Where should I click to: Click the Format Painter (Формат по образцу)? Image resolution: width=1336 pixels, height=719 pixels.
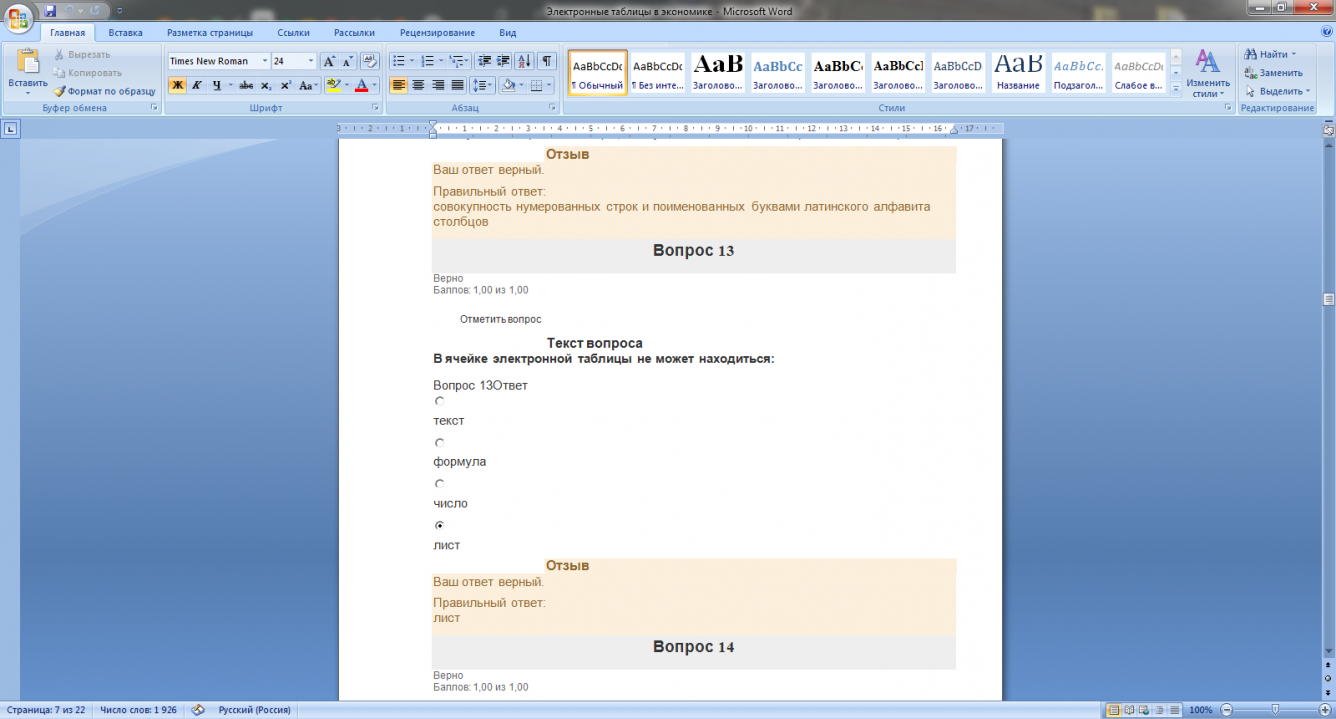pos(105,91)
